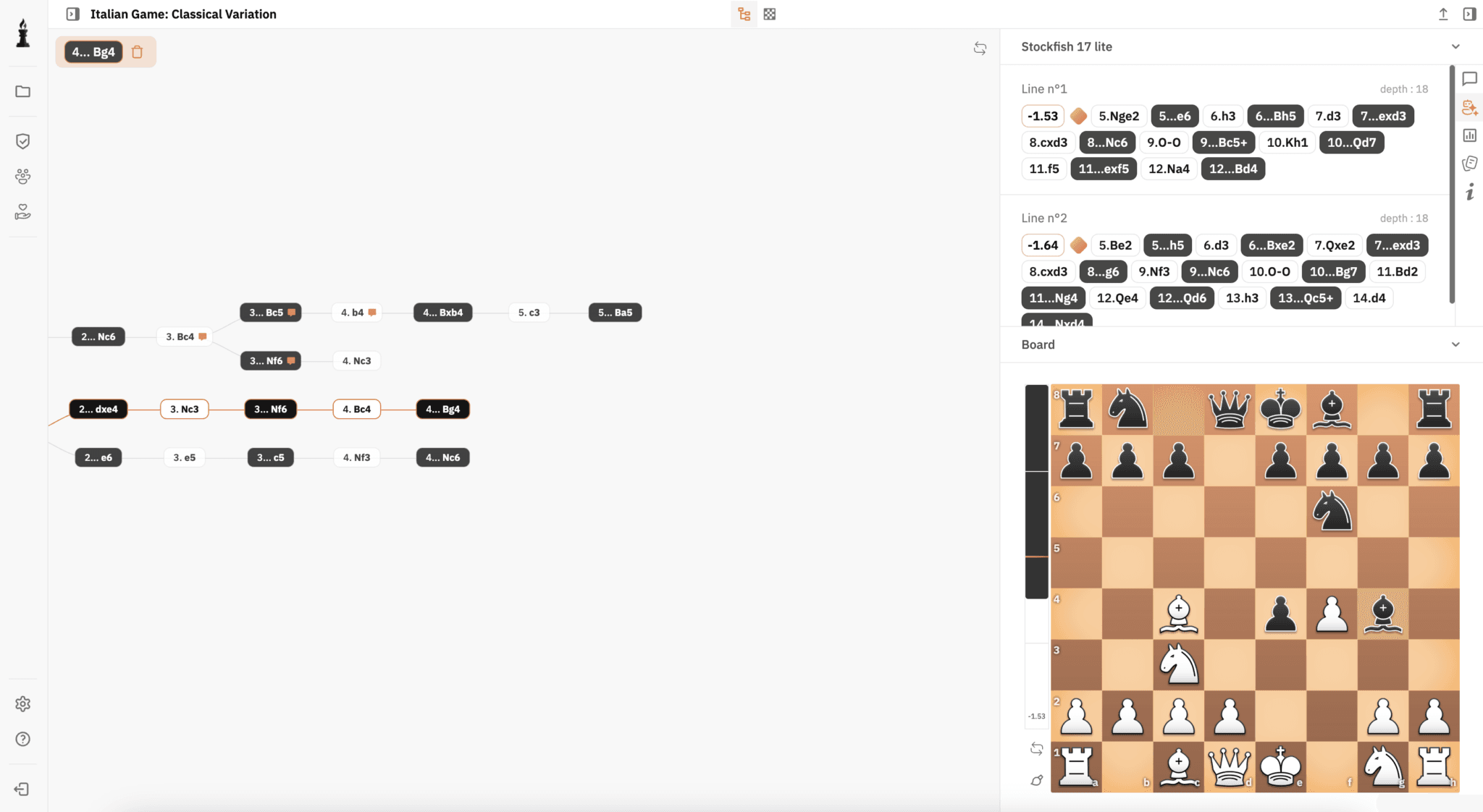Open the help question mark icon

coord(23,739)
